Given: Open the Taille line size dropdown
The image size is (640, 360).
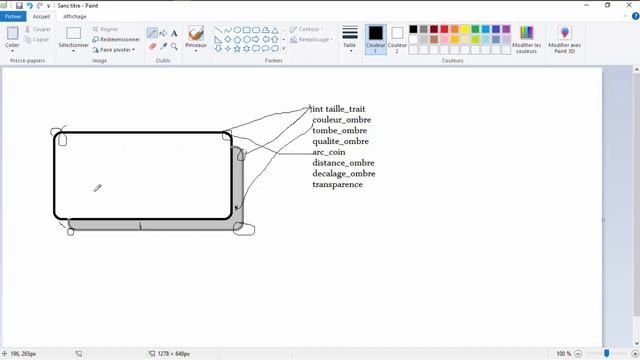Looking at the screenshot, I should click(x=350, y=39).
